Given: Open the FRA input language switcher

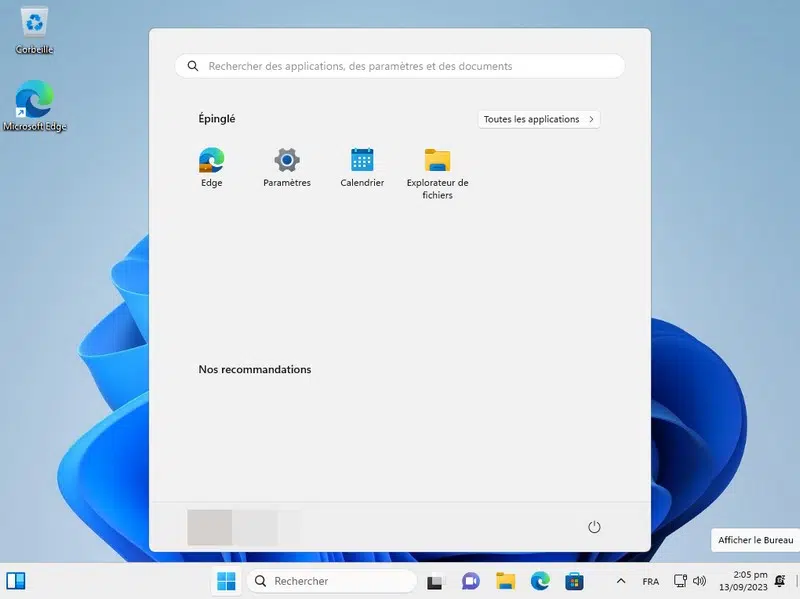Looking at the screenshot, I should (650, 581).
